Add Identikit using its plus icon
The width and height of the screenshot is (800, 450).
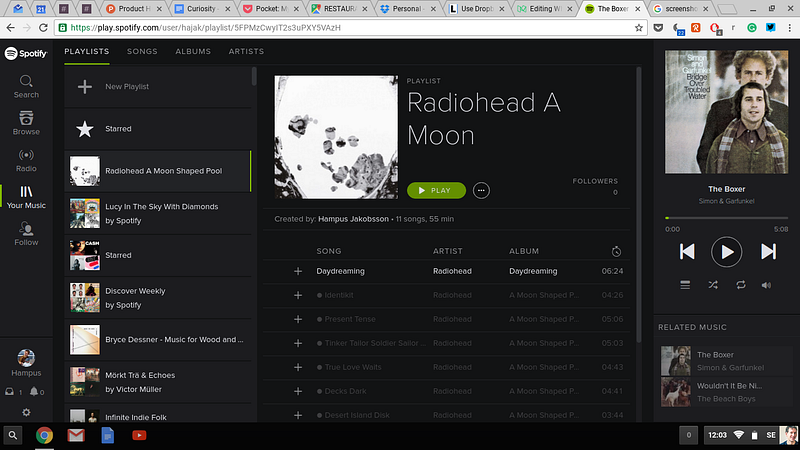[298, 295]
